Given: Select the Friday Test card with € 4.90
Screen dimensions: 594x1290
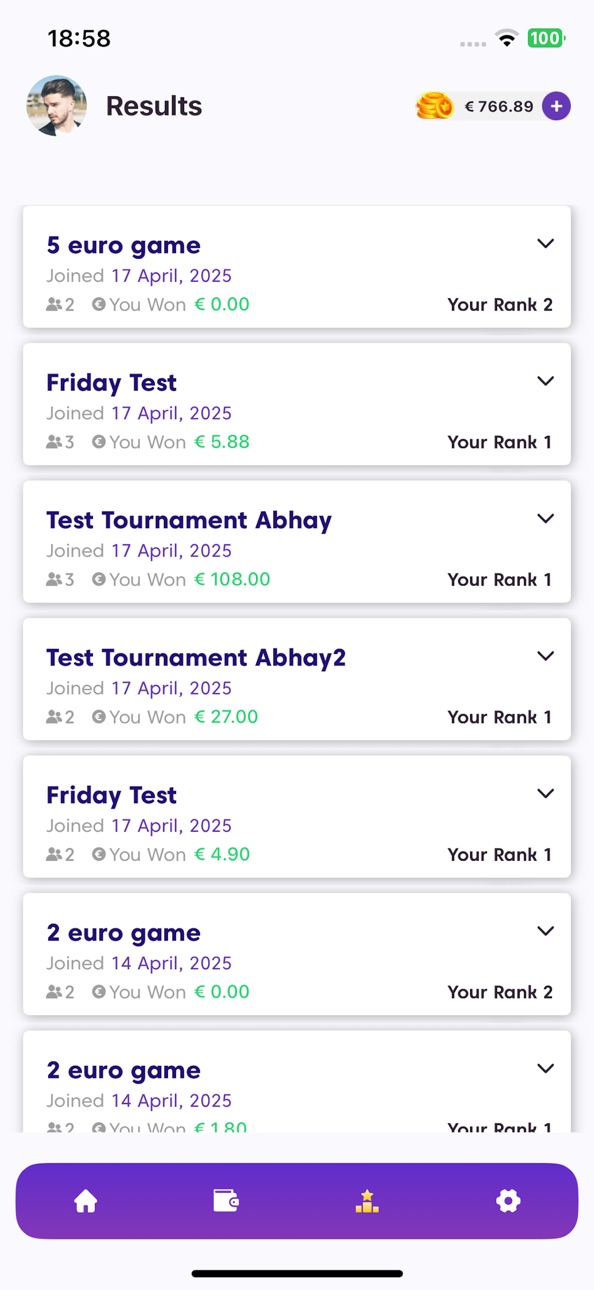Looking at the screenshot, I should click(297, 817).
